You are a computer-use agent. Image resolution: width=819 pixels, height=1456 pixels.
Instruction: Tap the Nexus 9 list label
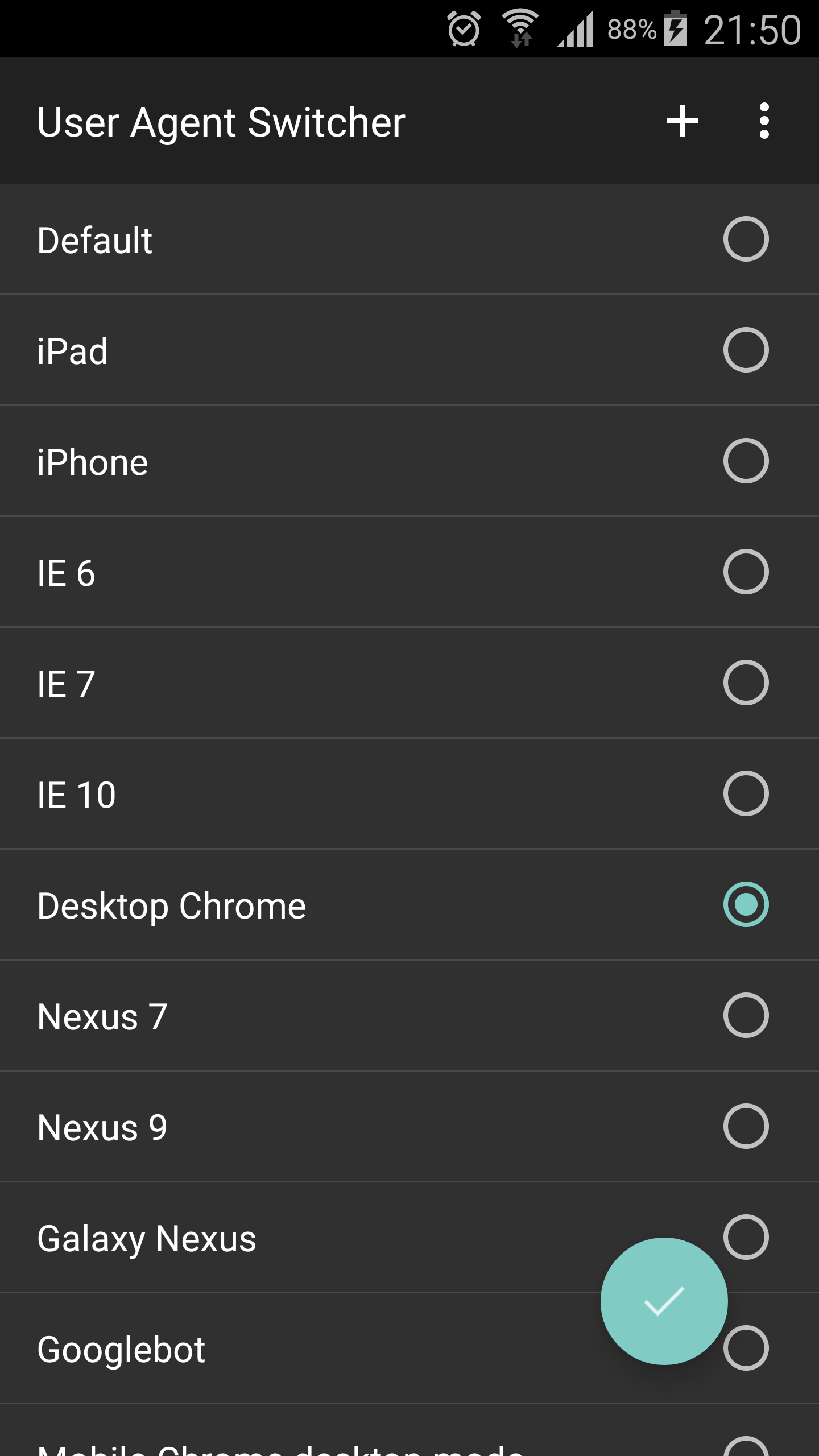(102, 1127)
